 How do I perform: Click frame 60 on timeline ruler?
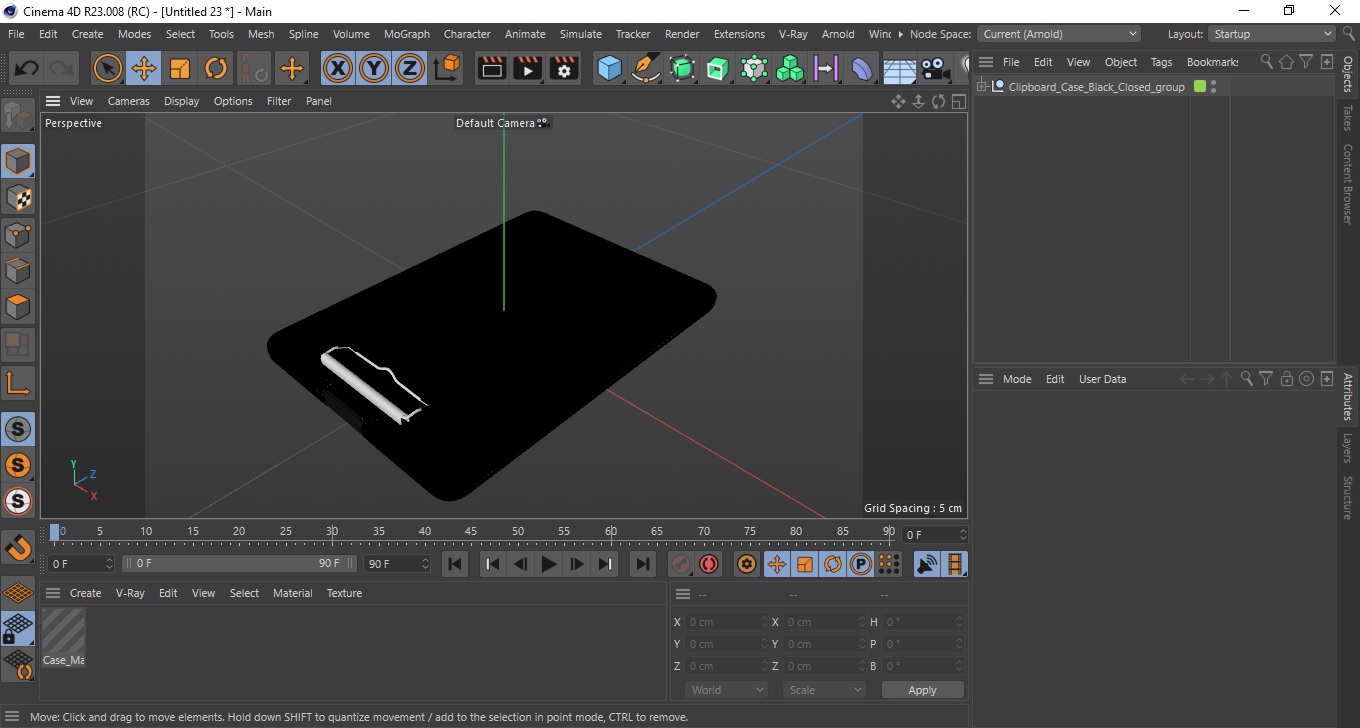pos(611,531)
